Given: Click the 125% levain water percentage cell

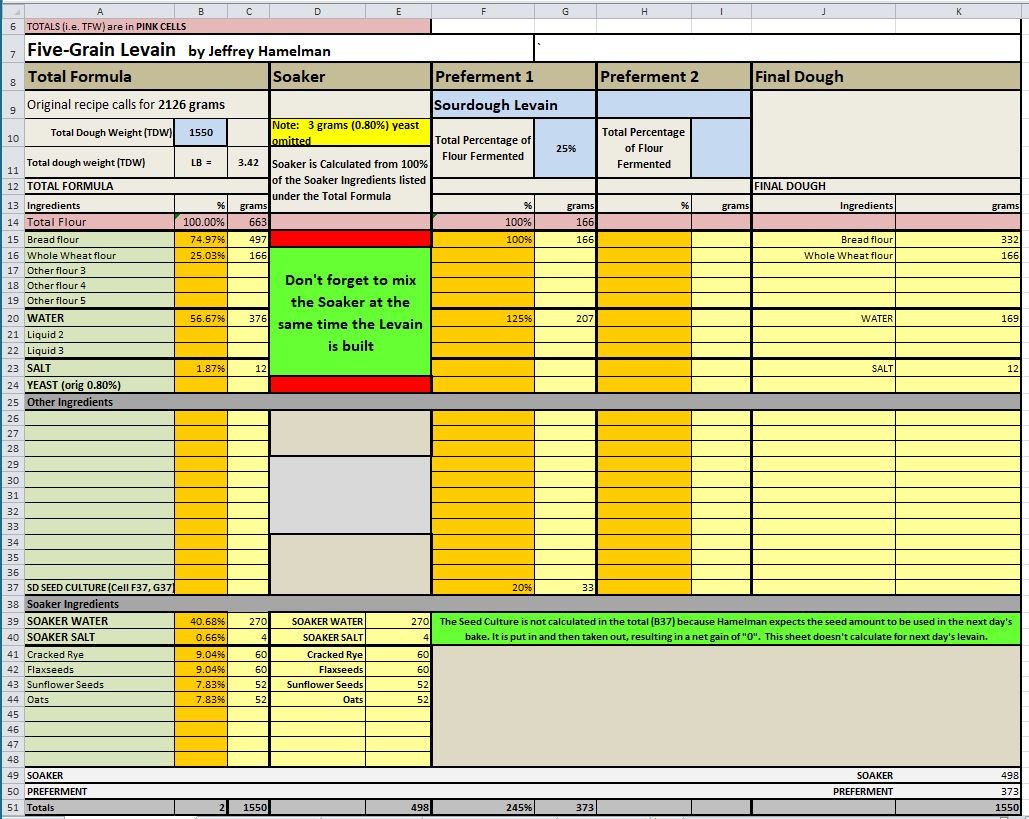Looking at the screenshot, I should [483, 318].
